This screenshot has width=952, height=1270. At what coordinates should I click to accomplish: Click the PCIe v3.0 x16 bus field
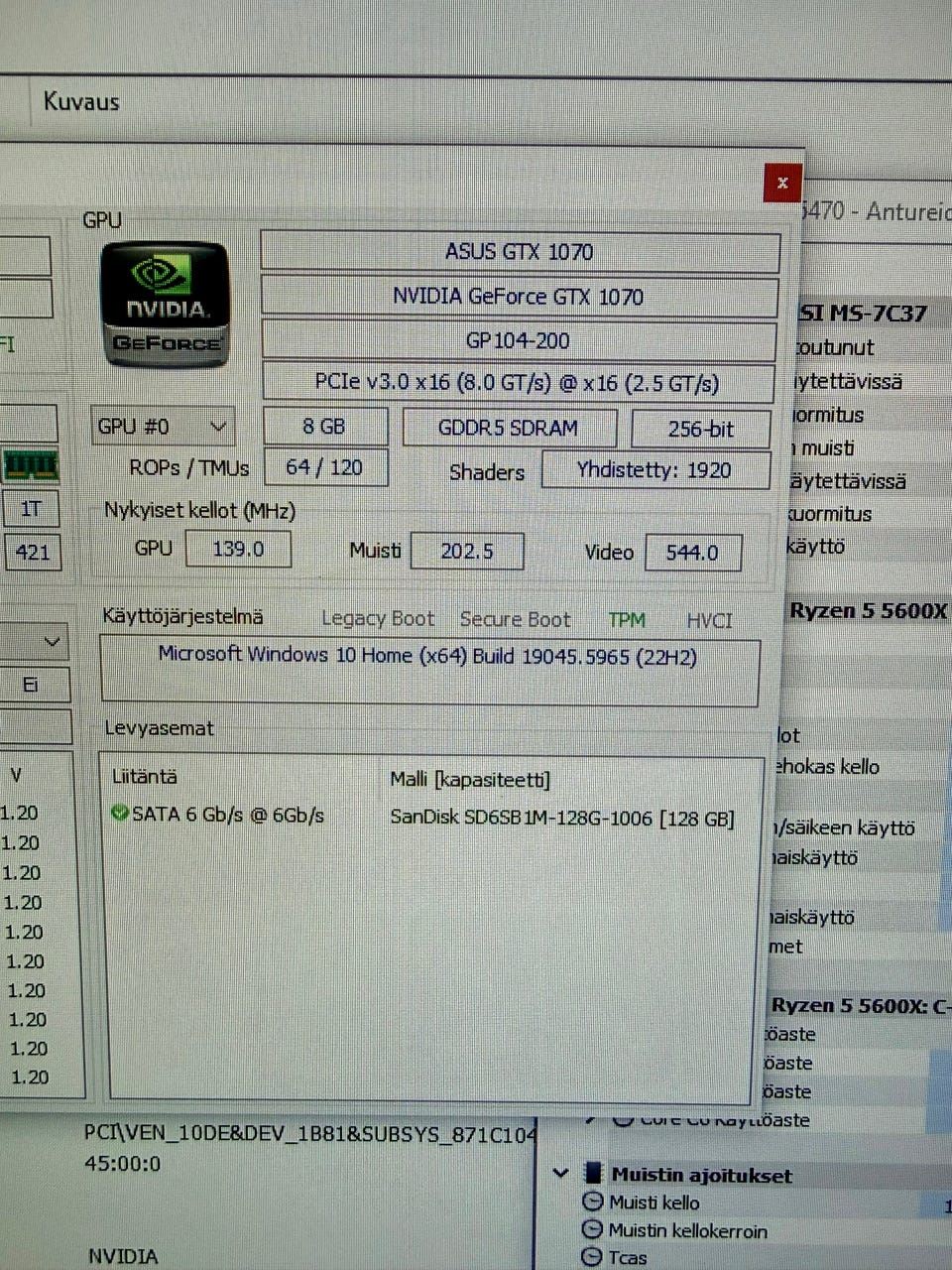[x=518, y=382]
